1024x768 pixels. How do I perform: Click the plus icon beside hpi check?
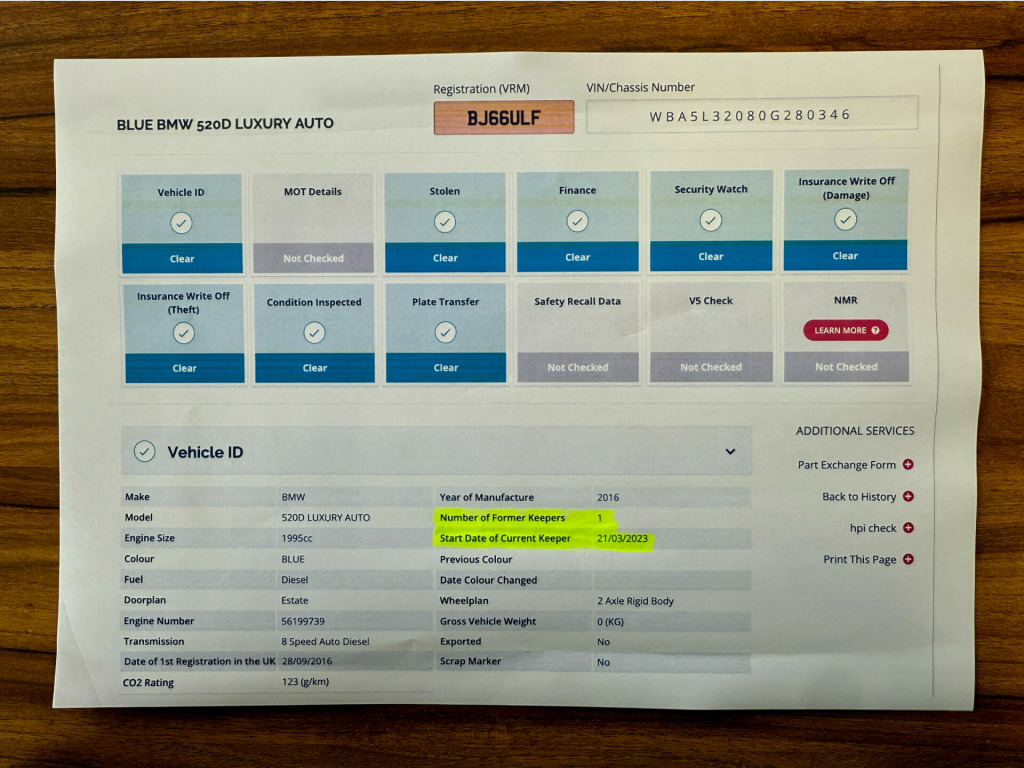tap(908, 528)
